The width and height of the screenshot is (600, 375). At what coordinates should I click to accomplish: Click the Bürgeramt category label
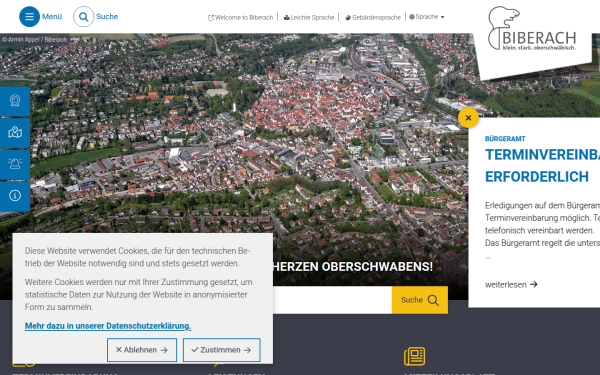click(x=505, y=139)
